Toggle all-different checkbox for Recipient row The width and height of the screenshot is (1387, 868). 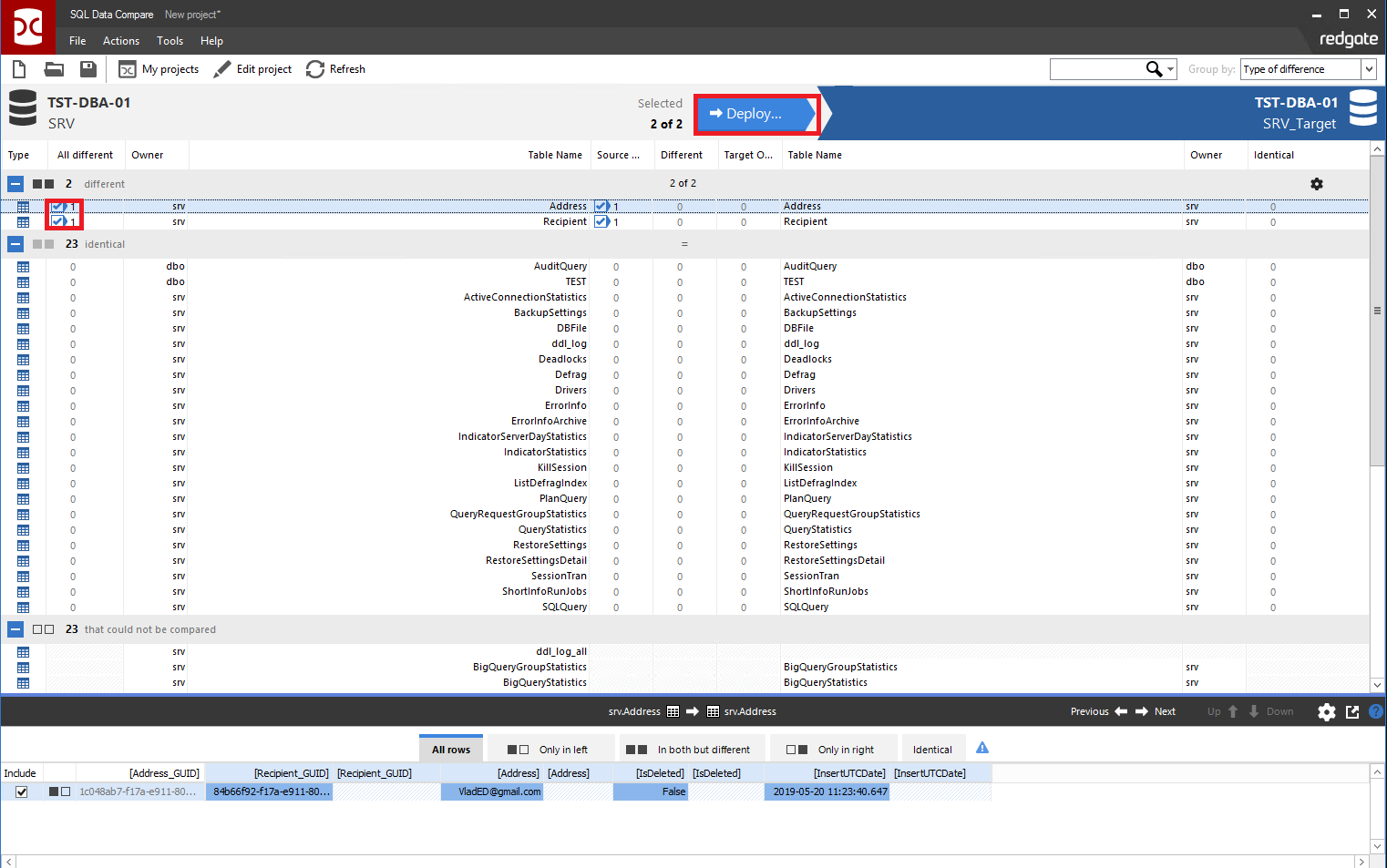pos(58,221)
